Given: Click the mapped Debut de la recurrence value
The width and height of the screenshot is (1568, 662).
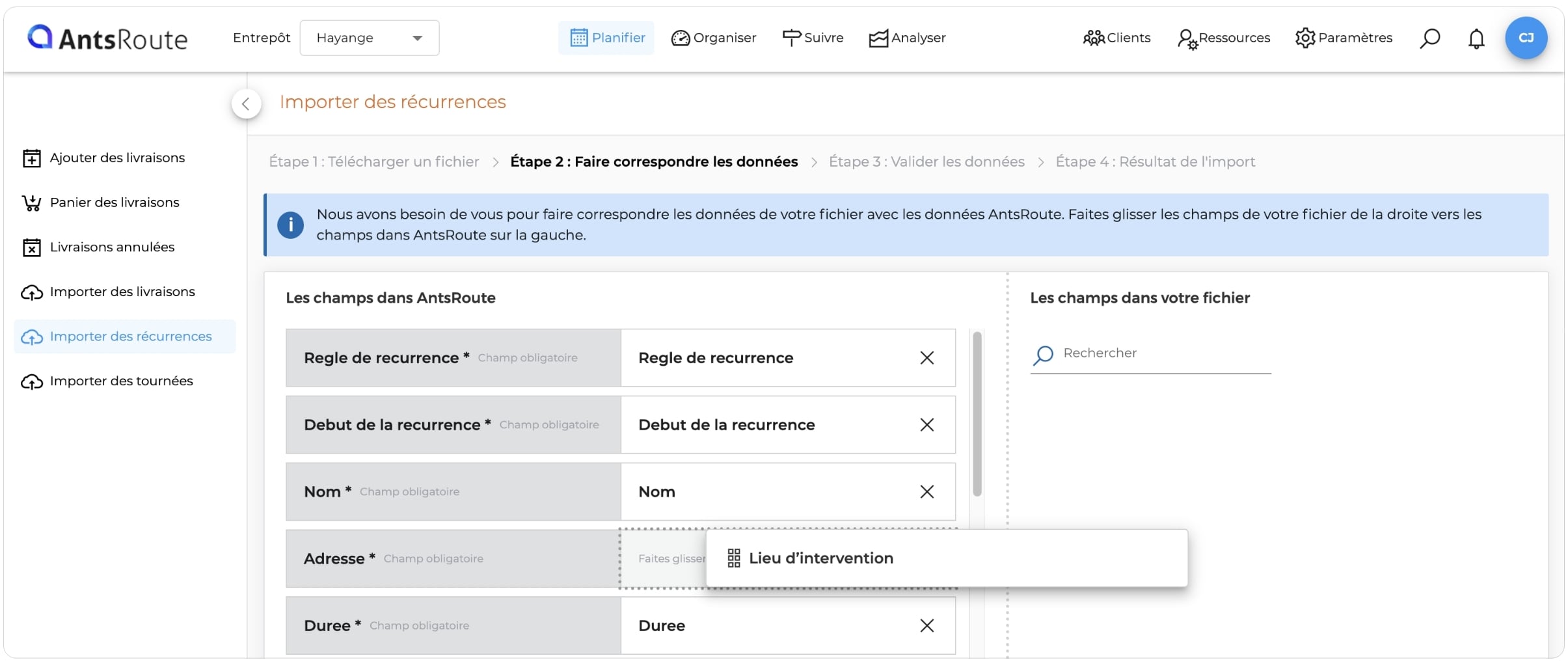Looking at the screenshot, I should (x=727, y=425).
